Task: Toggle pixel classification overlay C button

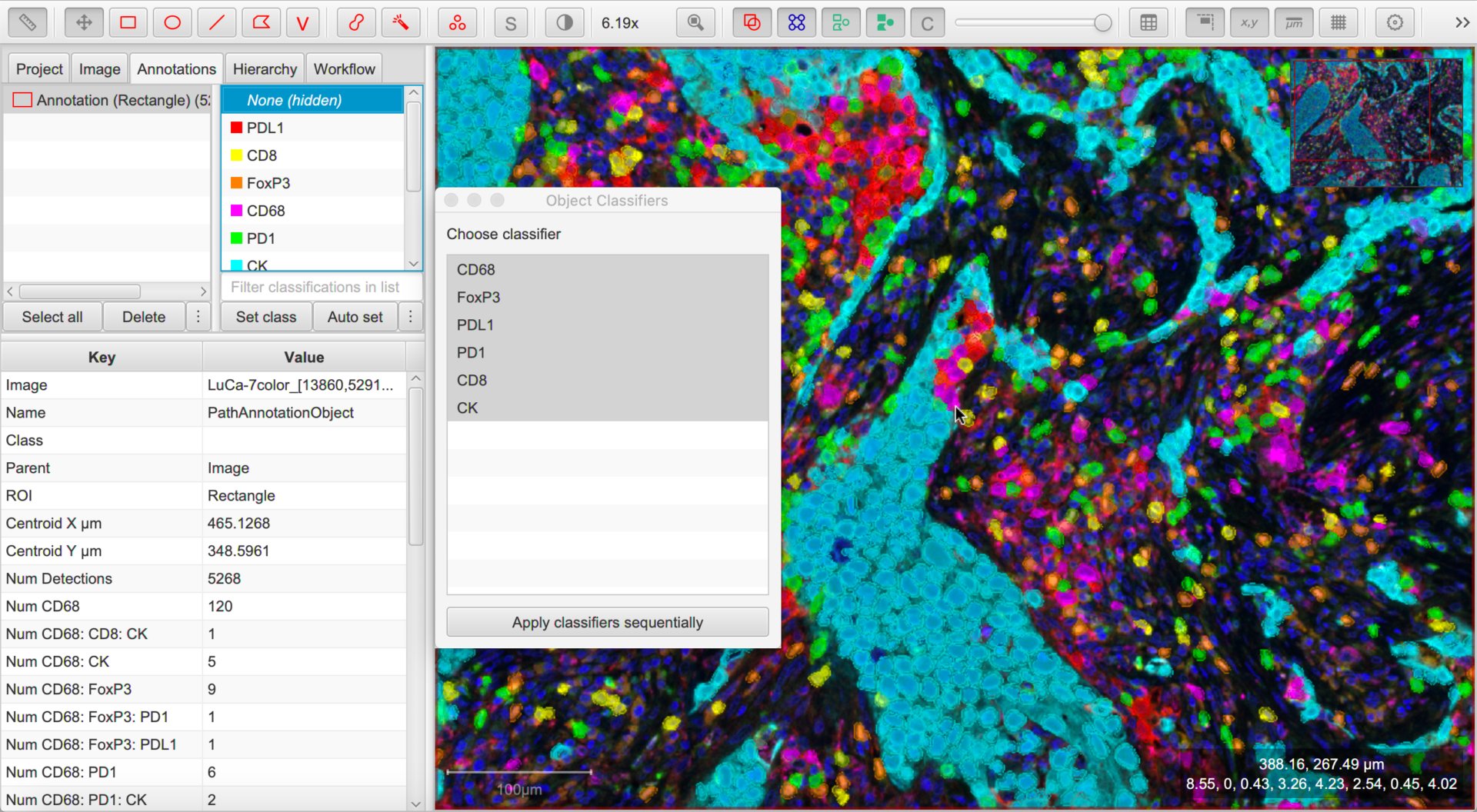Action: 928,23
